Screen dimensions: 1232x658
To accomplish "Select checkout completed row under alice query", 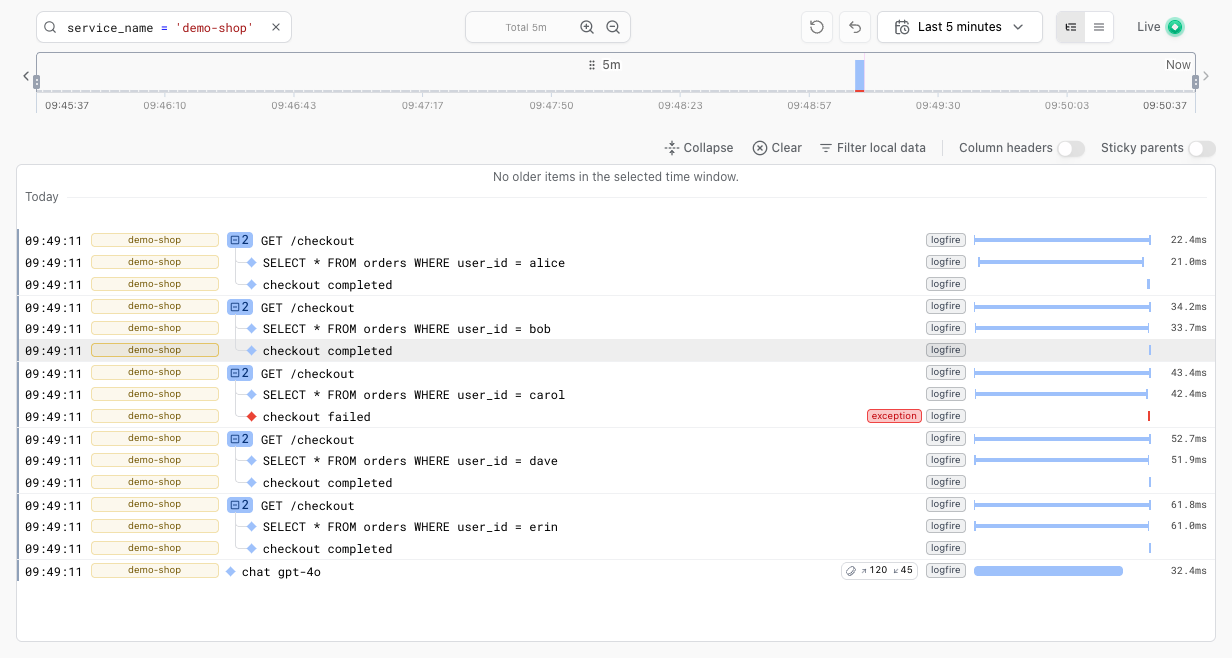I will coord(616,285).
